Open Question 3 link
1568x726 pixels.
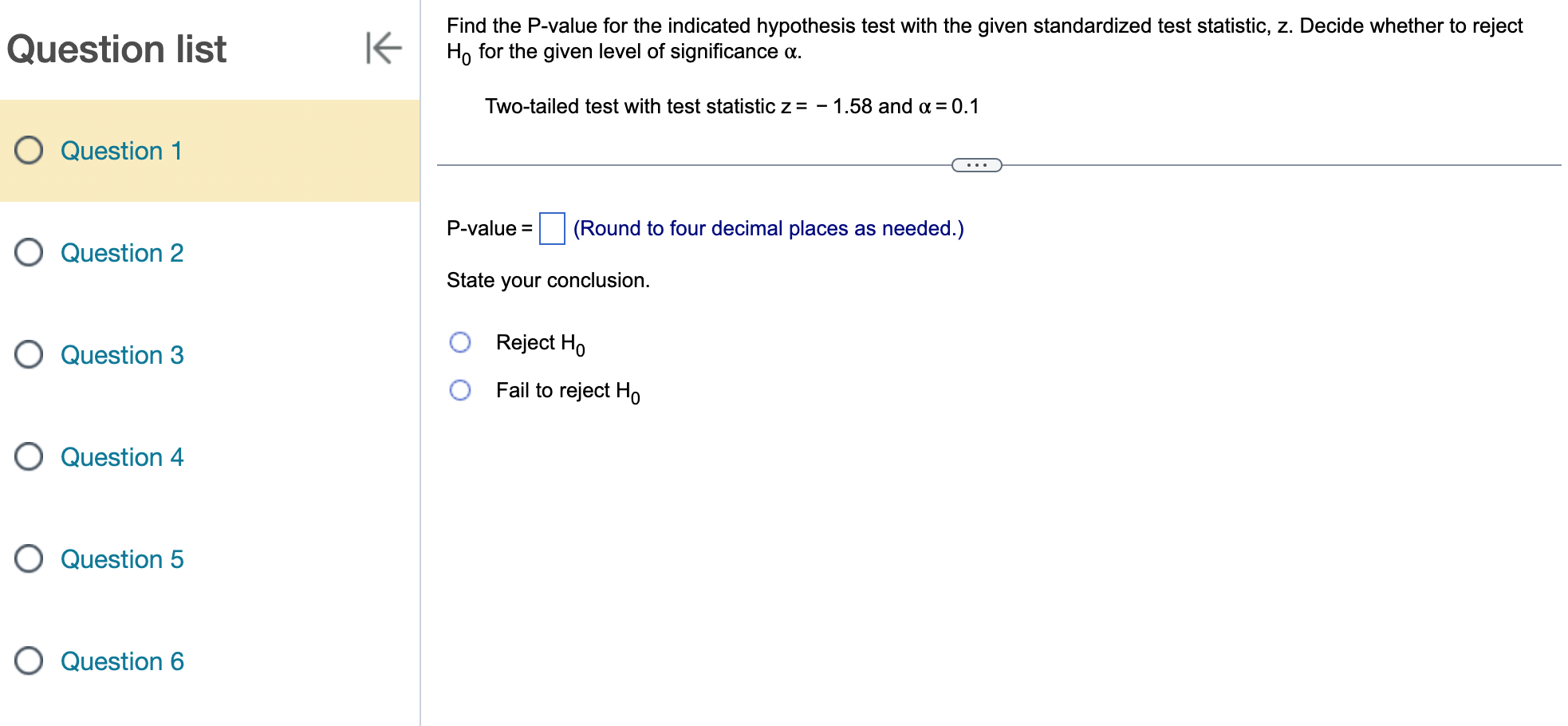[x=121, y=355]
